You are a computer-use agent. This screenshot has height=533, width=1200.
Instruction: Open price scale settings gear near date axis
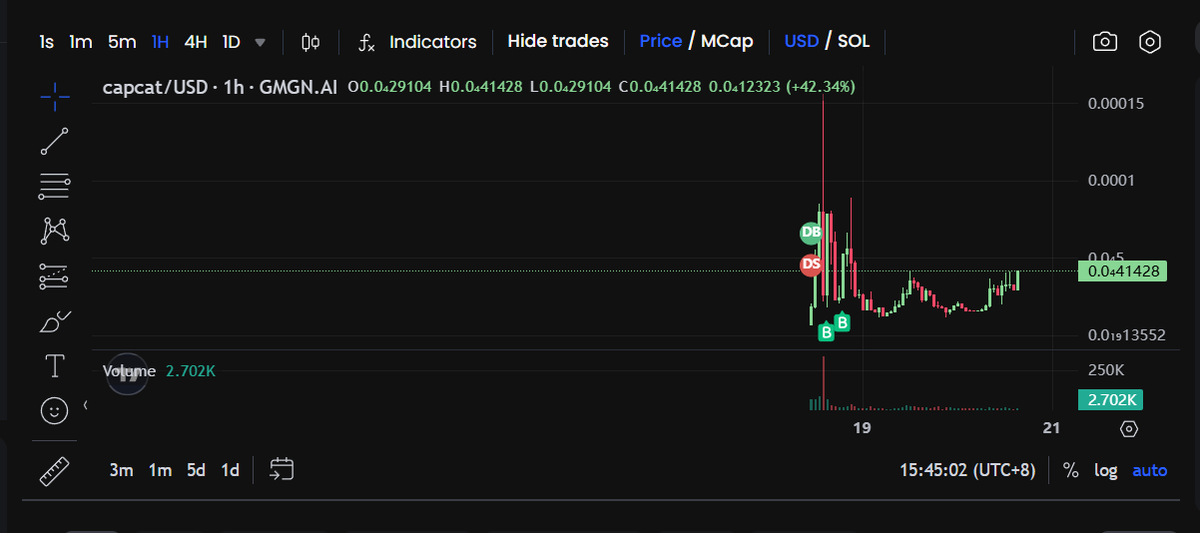pos(1129,429)
